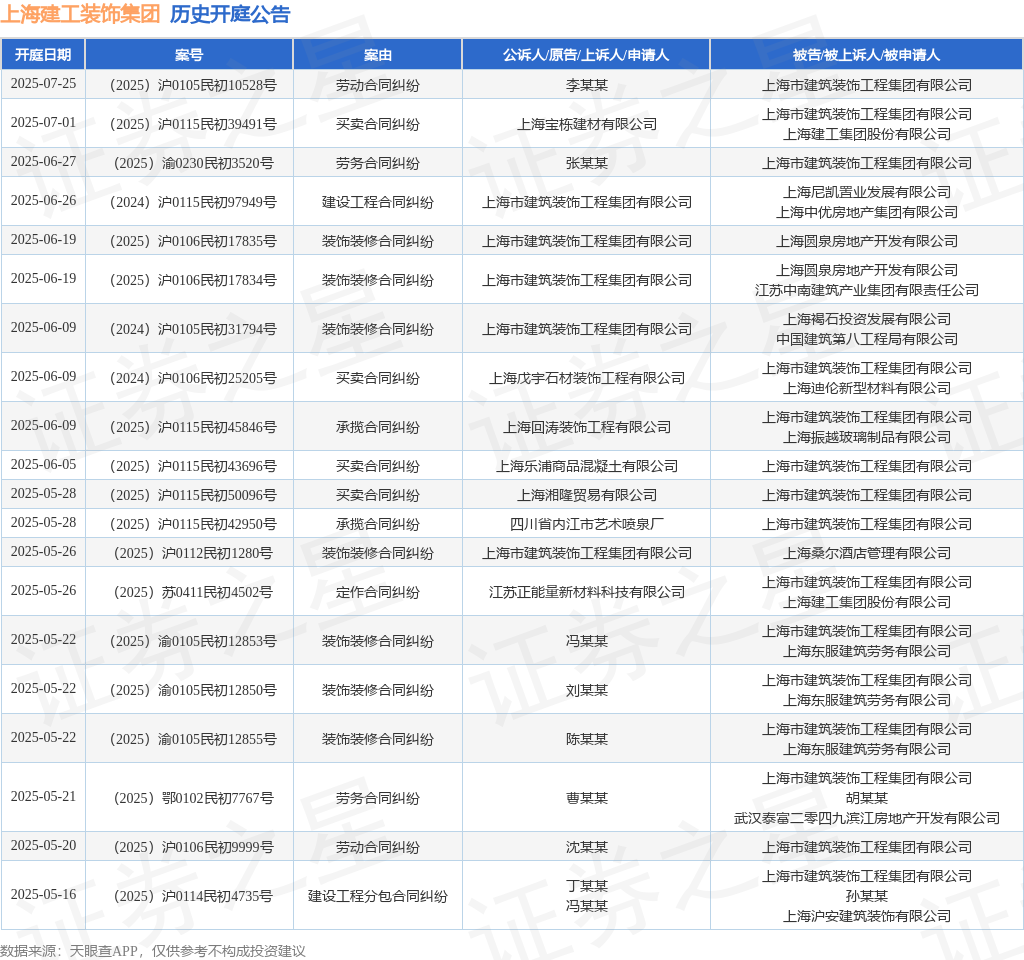Click defendant 上海中优房地产集团有限公司
The height and width of the screenshot is (960, 1024).
pyautogui.click(x=867, y=212)
